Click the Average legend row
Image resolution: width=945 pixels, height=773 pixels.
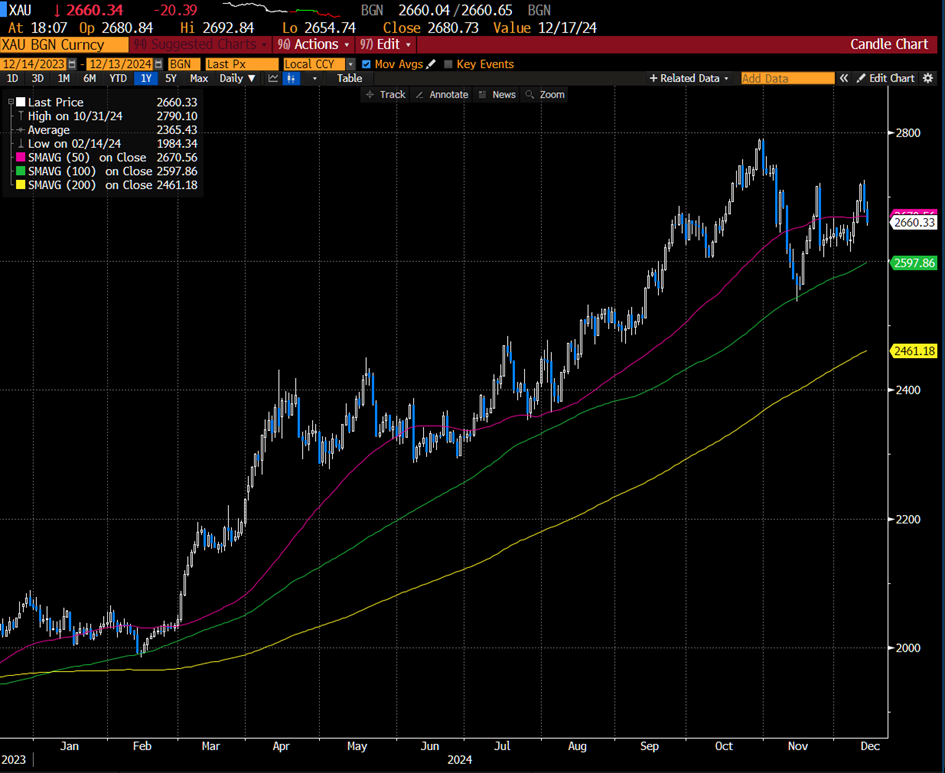107,130
